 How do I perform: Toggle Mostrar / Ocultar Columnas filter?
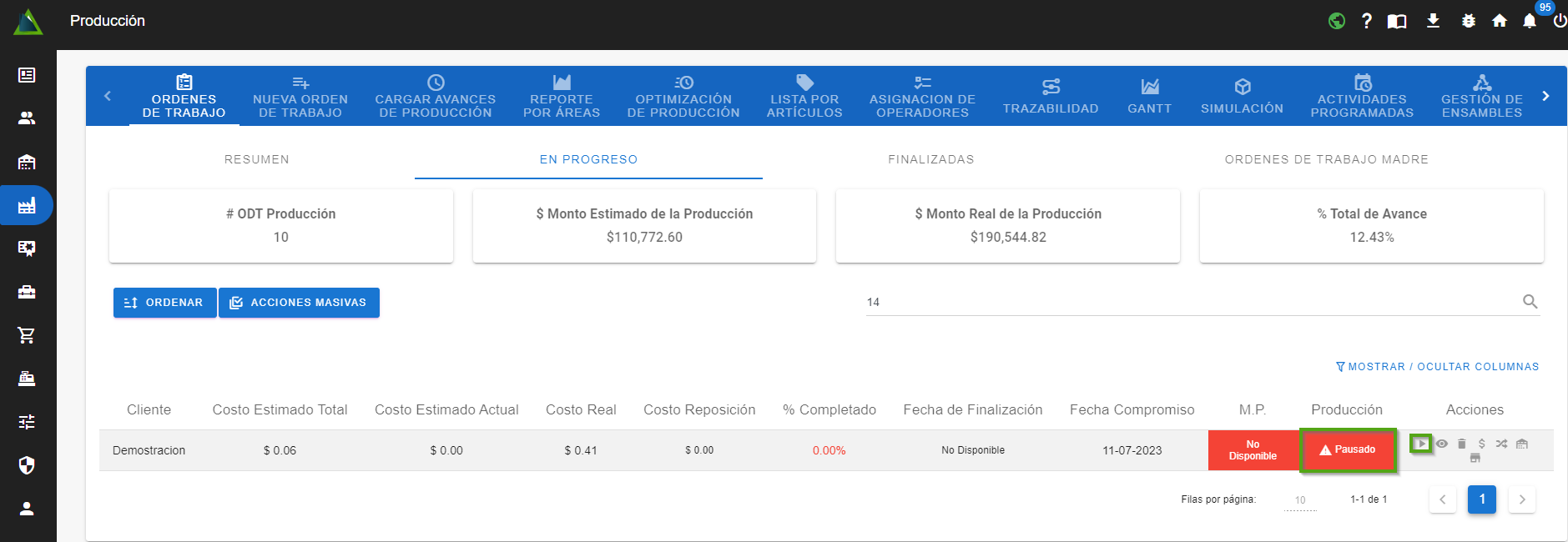[x=1437, y=367]
